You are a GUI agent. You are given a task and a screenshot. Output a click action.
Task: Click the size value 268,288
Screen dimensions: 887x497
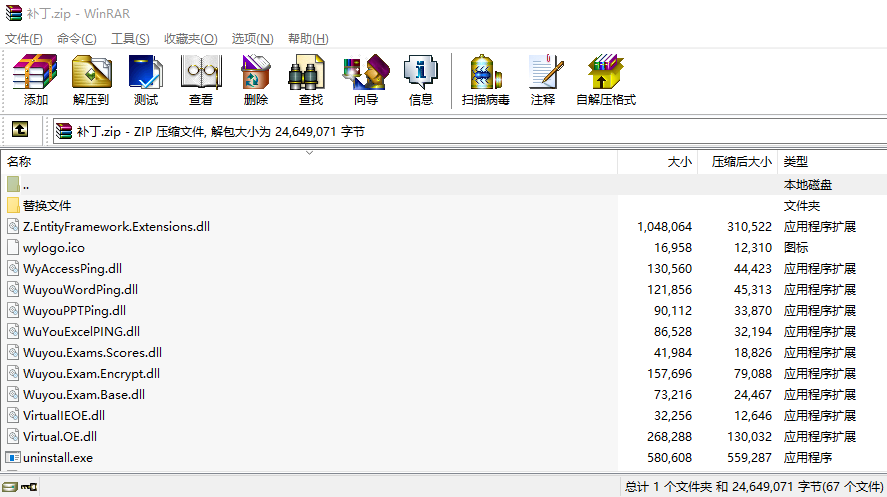669,437
